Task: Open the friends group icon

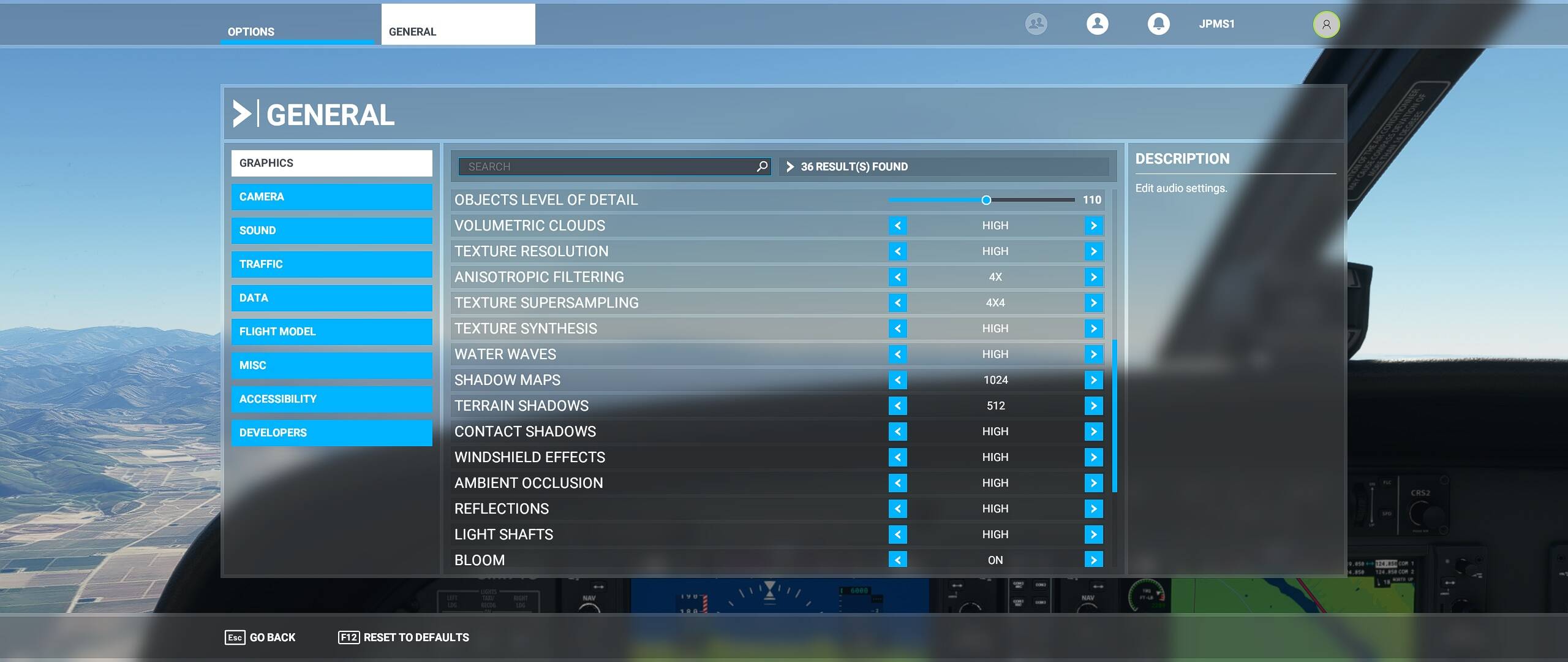Action: 1036,24
